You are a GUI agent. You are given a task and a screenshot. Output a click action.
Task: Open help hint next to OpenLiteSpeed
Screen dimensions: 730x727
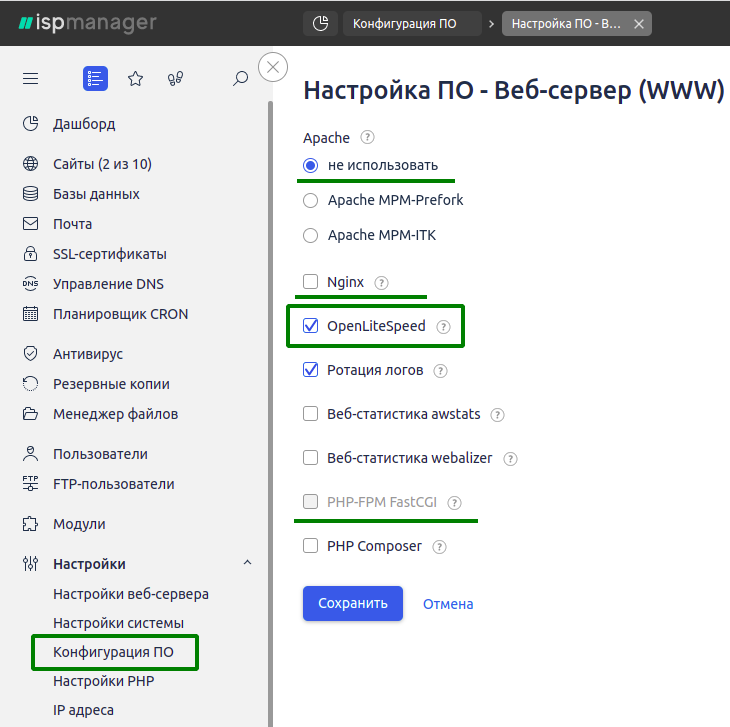tap(443, 327)
